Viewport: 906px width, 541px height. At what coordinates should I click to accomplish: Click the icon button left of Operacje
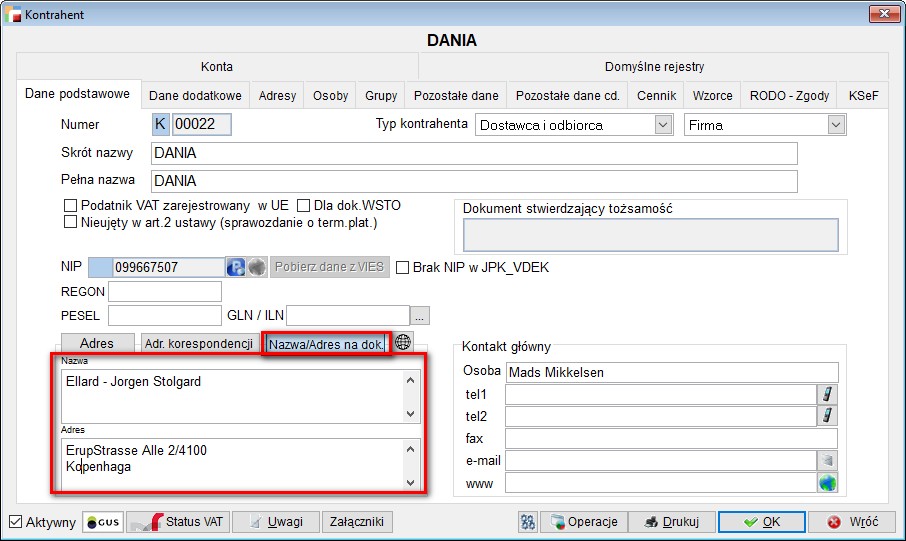coord(530,522)
